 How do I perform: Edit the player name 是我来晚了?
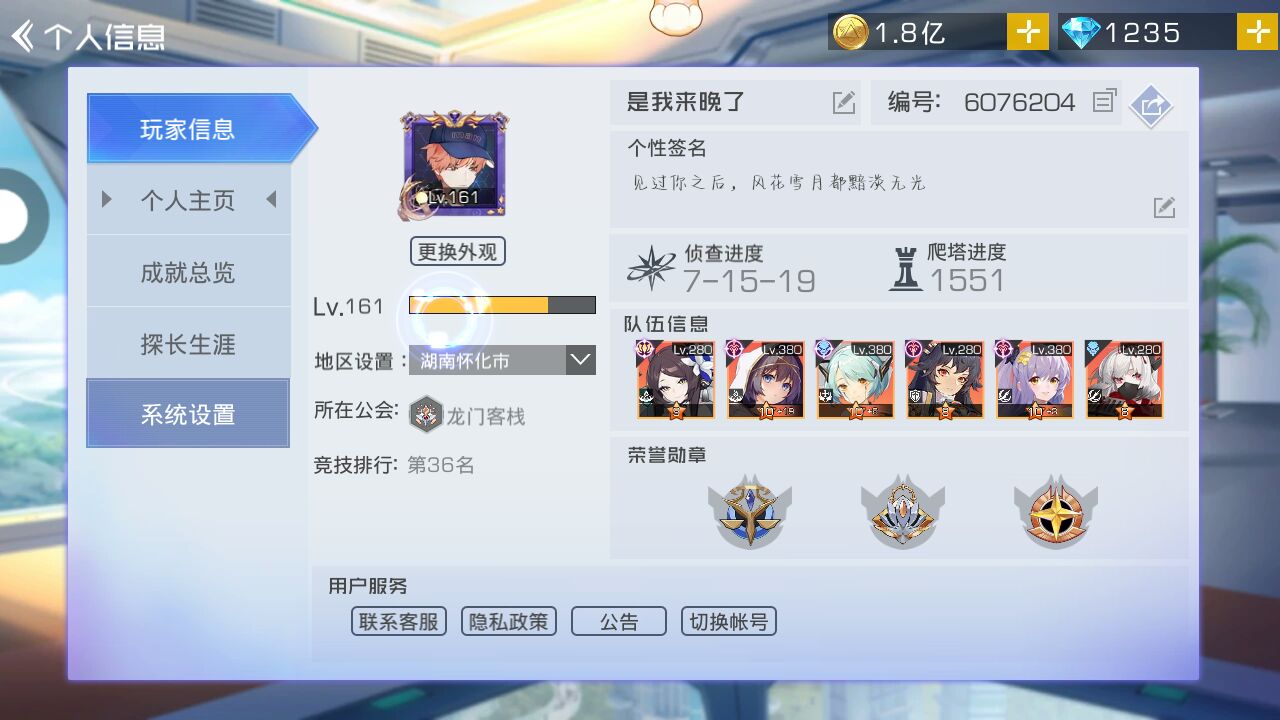(x=844, y=102)
